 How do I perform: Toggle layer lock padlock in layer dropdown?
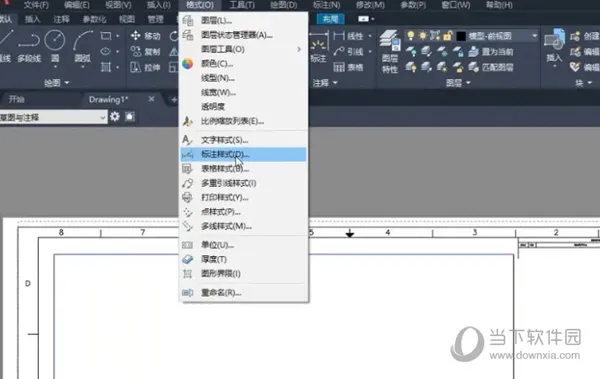[x=447, y=36]
